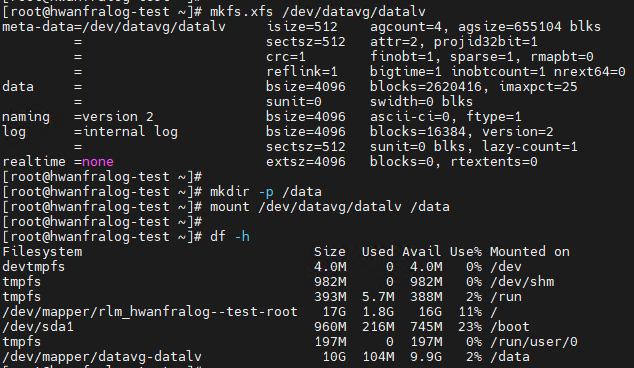Click the '/boot' mount point
The image size is (634, 368).
(x=509, y=326)
